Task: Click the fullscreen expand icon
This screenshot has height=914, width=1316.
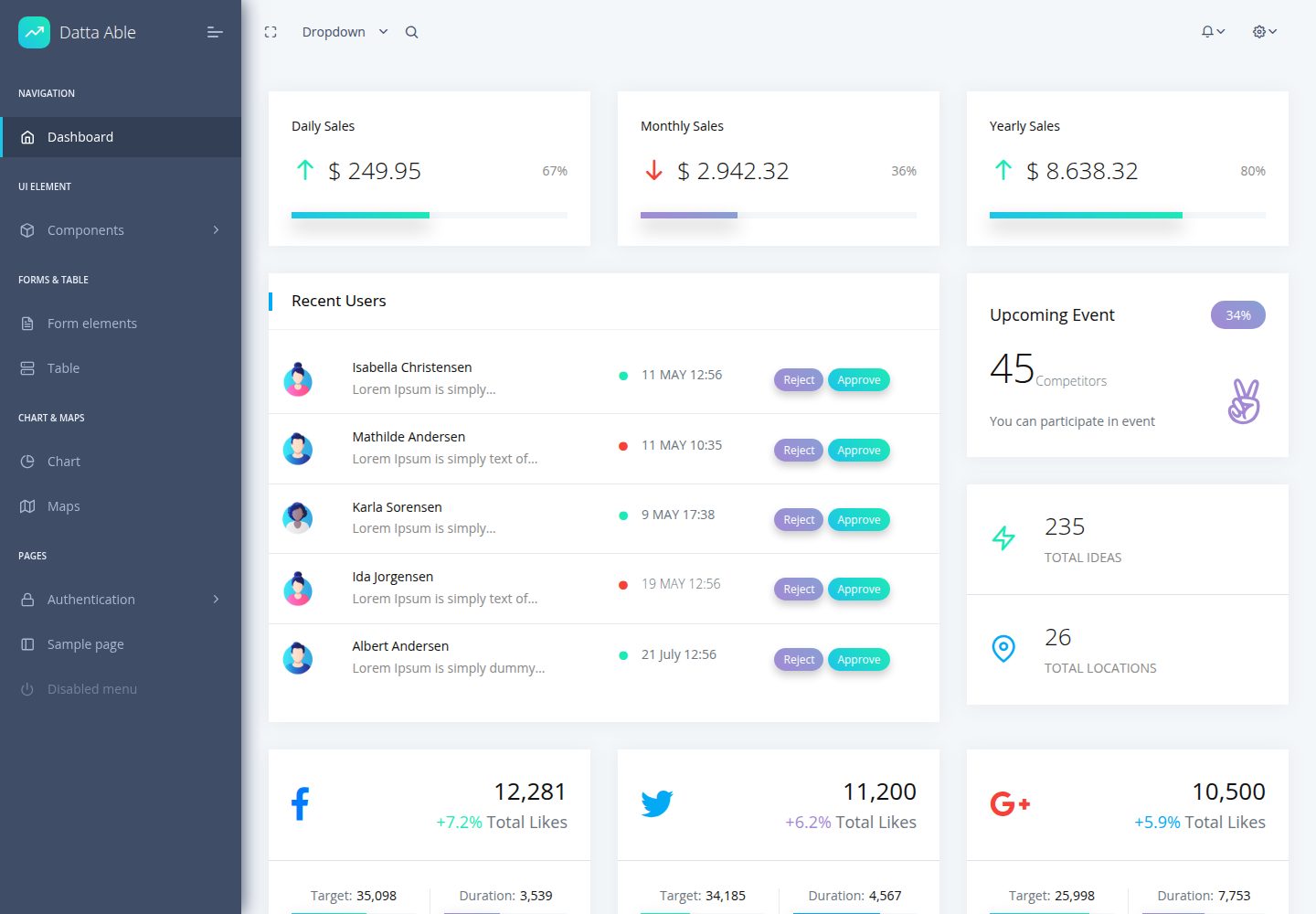Action: [x=271, y=32]
